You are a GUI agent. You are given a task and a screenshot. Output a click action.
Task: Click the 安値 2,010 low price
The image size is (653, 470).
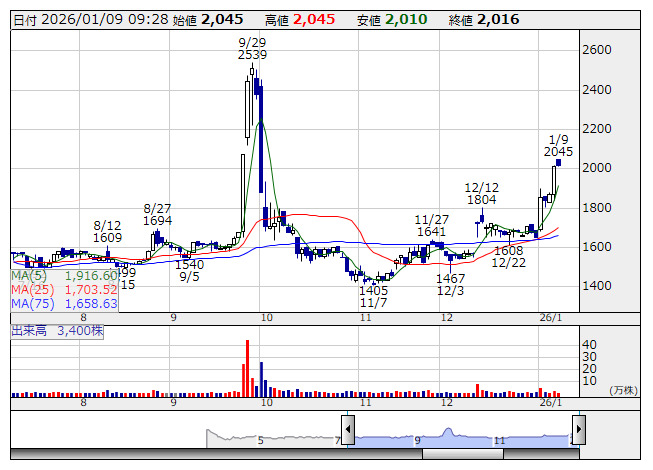click(392, 20)
